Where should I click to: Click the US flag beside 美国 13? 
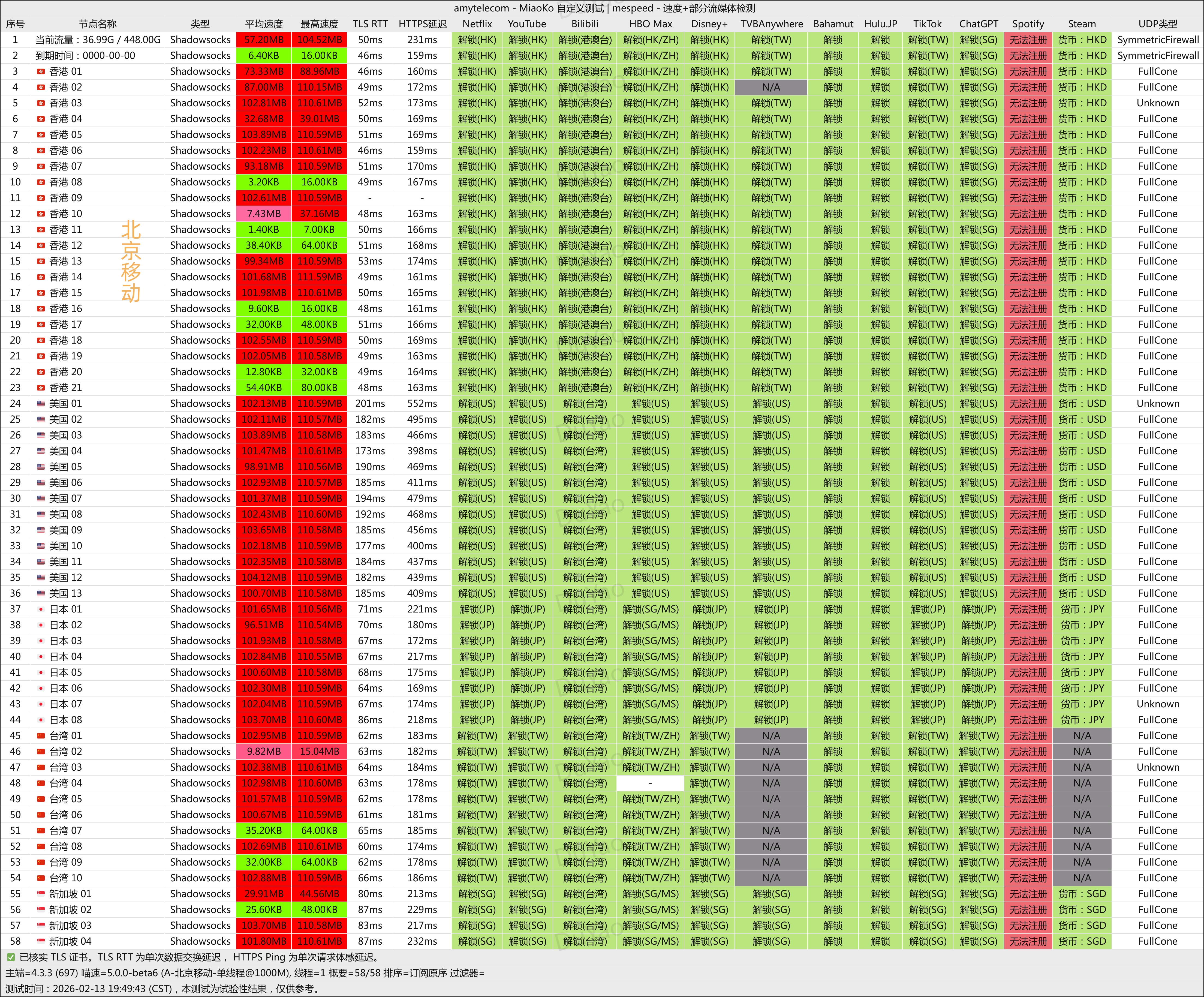[x=41, y=593]
